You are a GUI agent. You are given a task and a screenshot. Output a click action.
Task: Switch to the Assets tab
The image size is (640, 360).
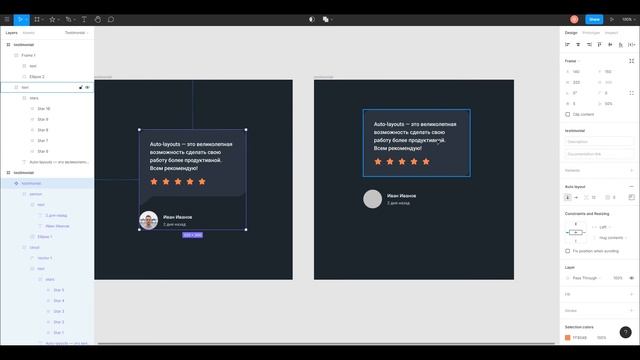pos(29,33)
